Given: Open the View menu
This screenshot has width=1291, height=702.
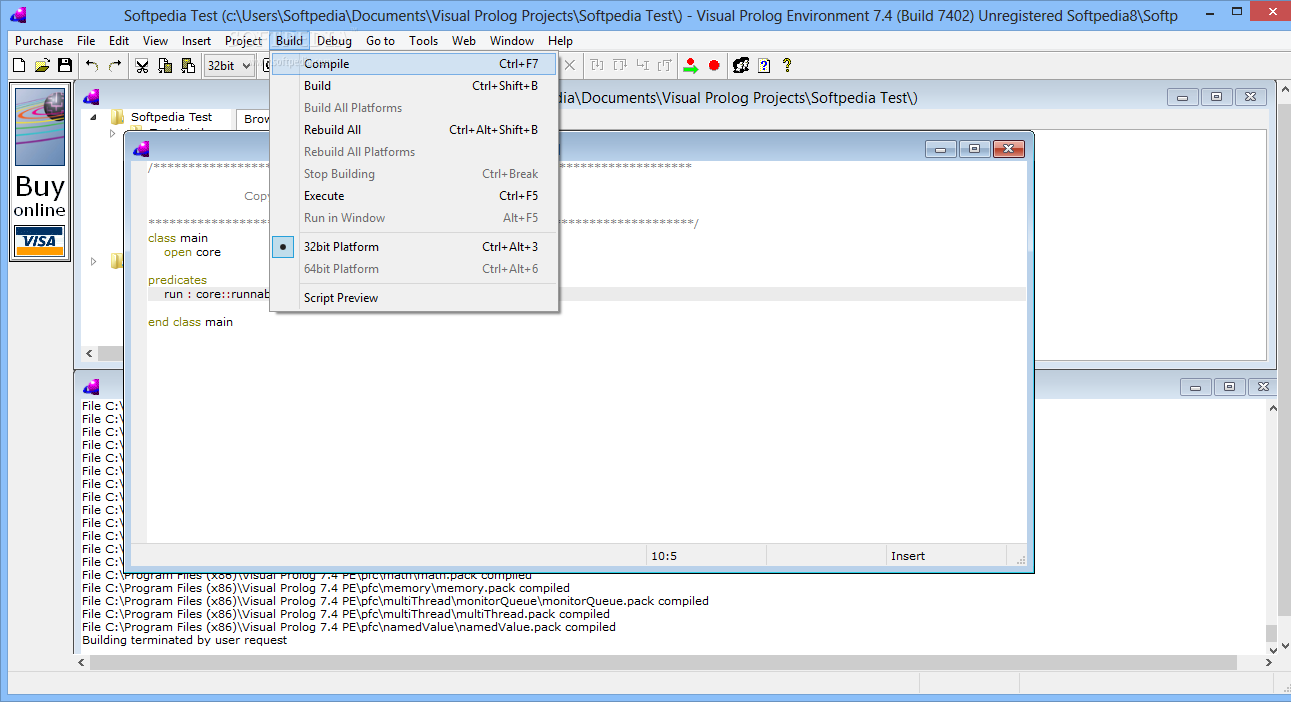Looking at the screenshot, I should (x=155, y=41).
